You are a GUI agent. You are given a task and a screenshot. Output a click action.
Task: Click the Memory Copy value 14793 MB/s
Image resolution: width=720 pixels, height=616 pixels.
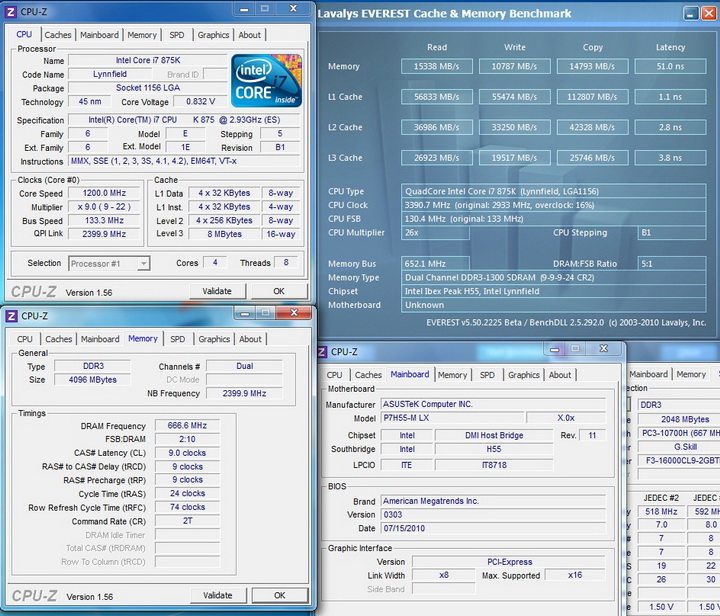pos(592,66)
